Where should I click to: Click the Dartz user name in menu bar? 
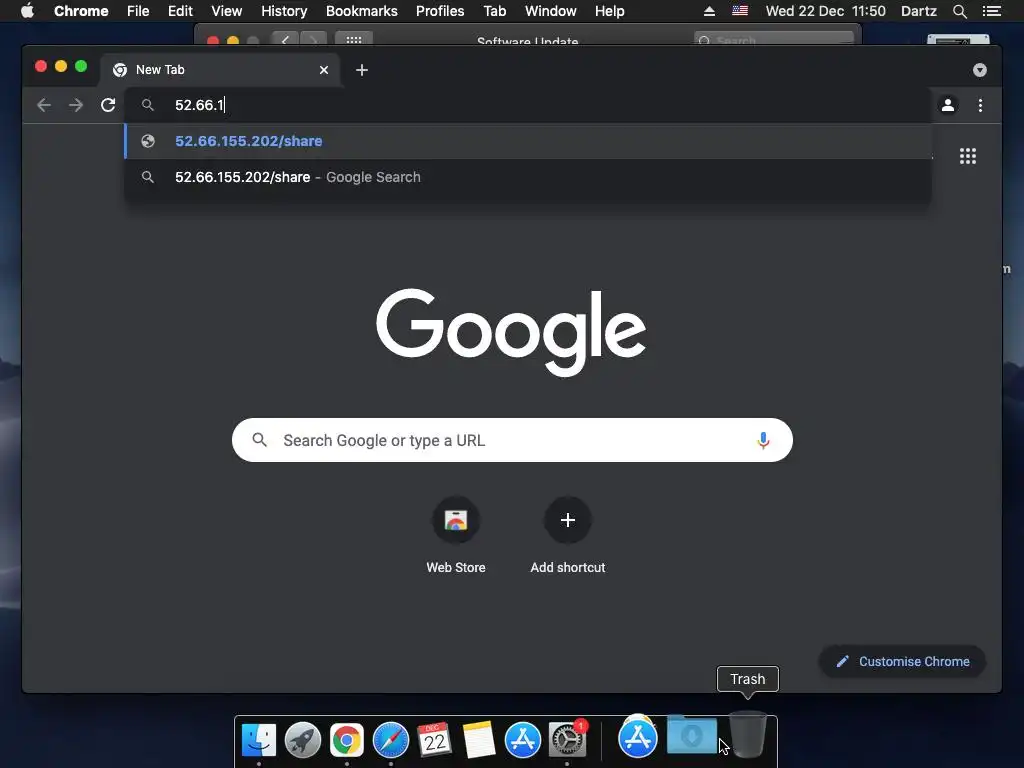click(x=918, y=11)
